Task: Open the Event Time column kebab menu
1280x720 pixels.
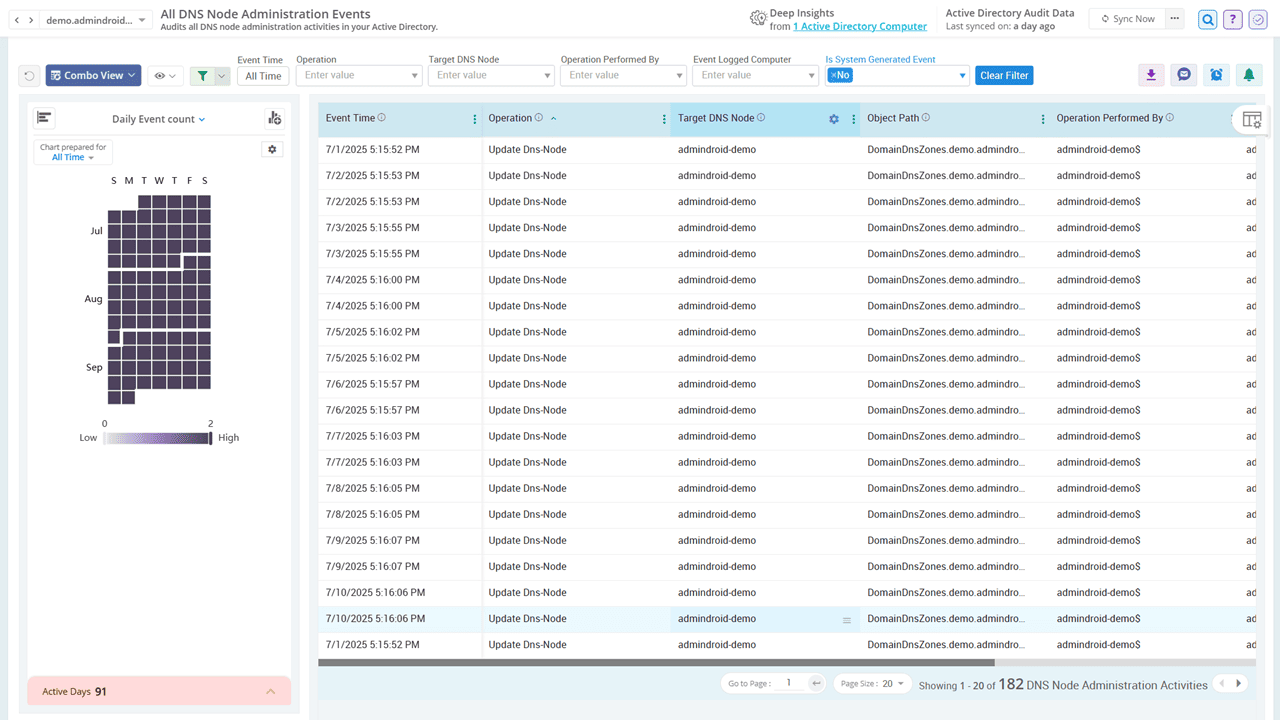Action: point(473,119)
